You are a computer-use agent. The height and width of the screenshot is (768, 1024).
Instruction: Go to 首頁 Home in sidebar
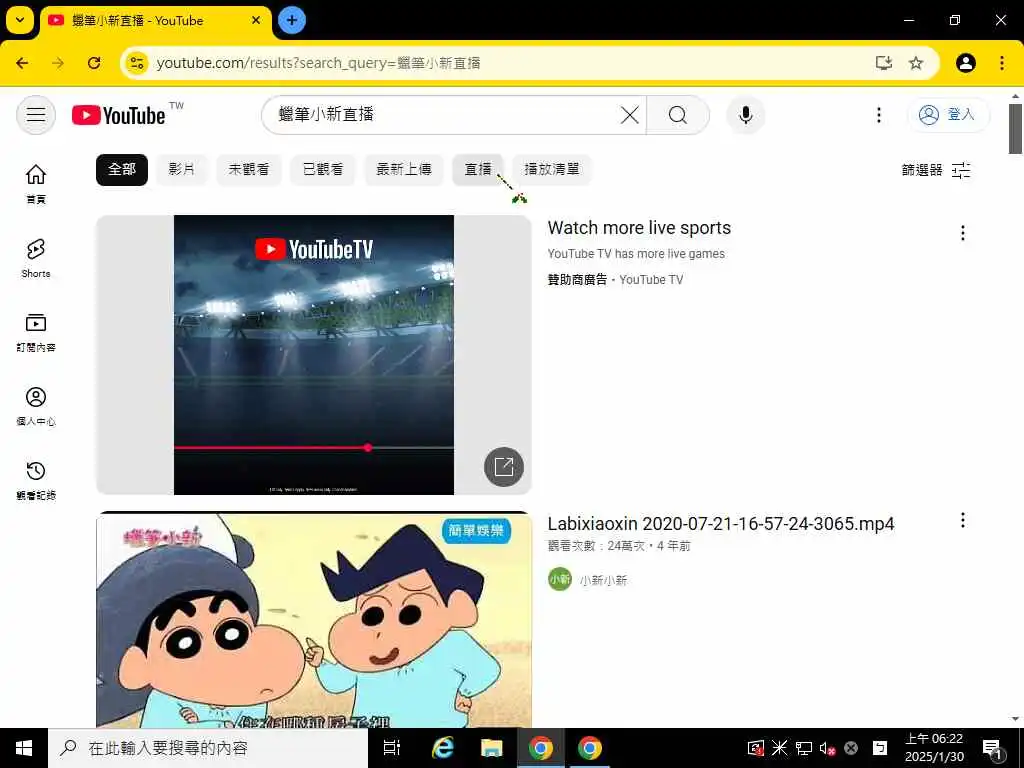[36, 183]
